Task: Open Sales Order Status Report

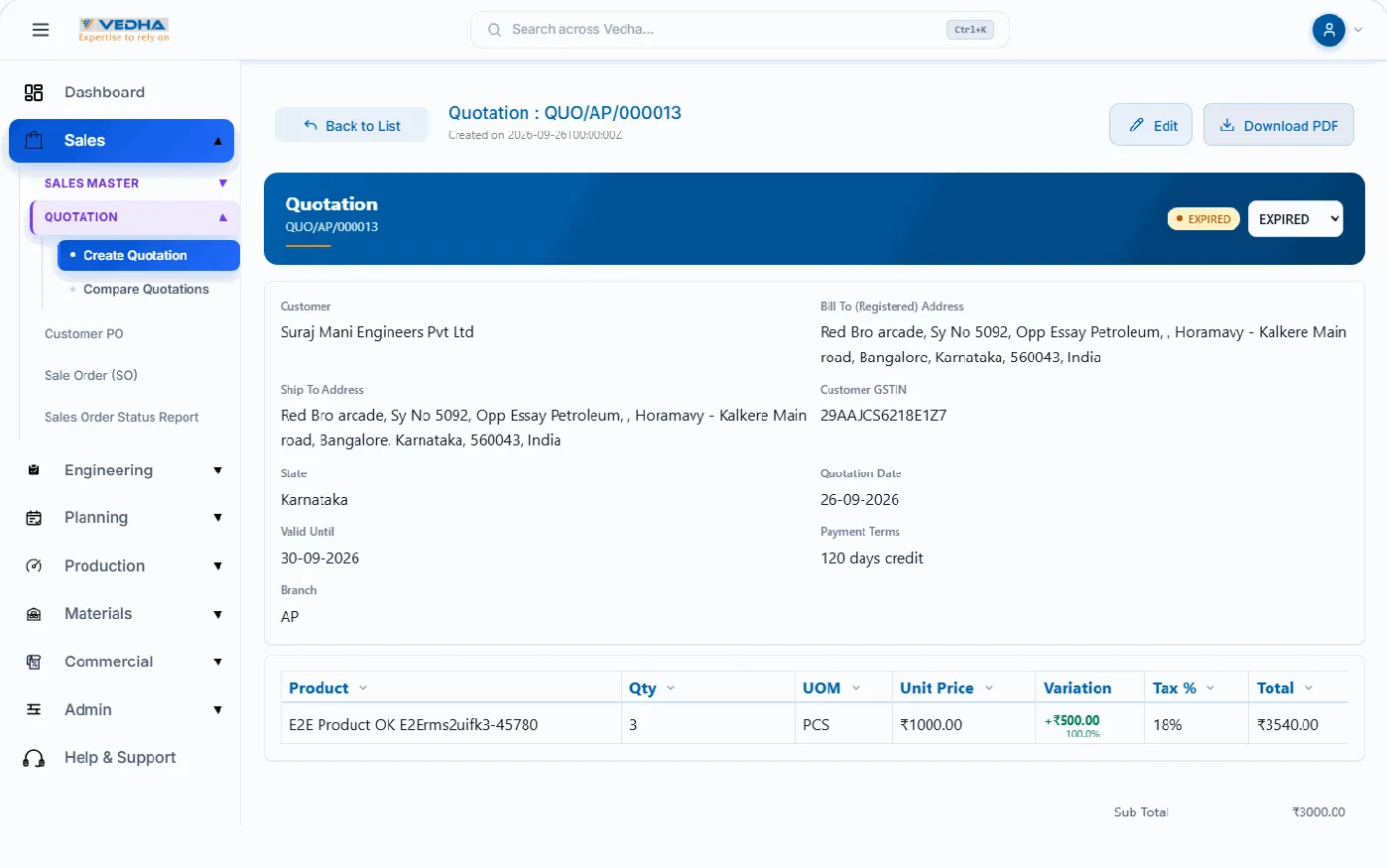Action: 121,418
